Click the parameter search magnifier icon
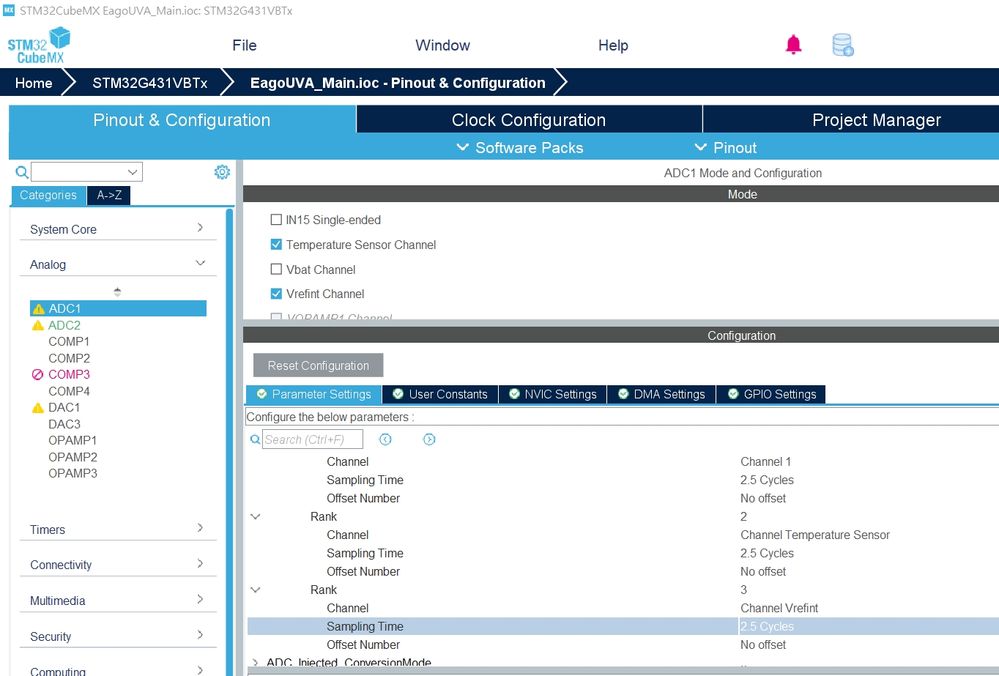Image resolution: width=999 pixels, height=676 pixels. 255,439
